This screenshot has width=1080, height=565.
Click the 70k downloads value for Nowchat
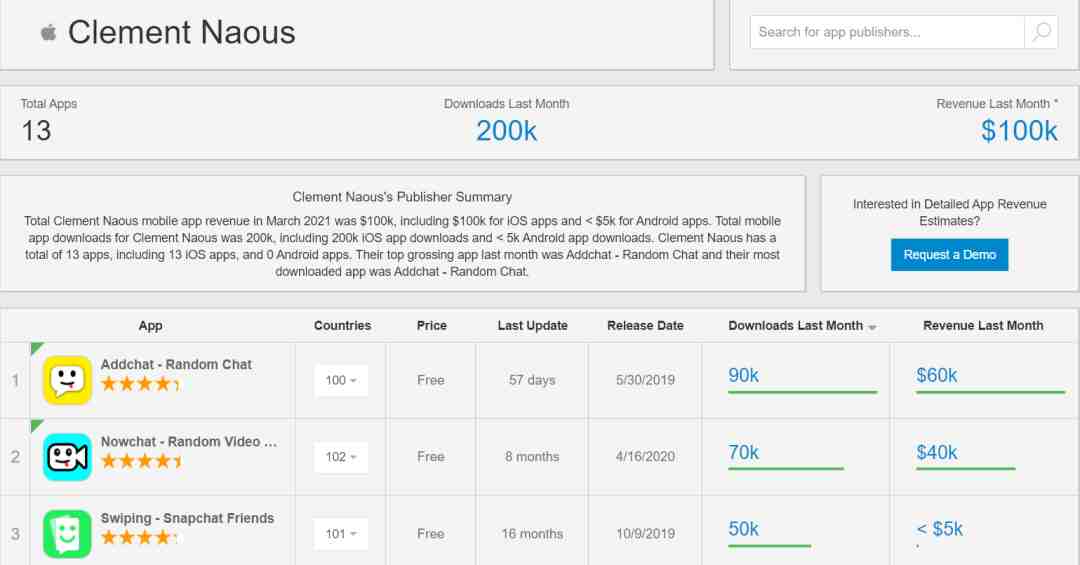tap(743, 453)
